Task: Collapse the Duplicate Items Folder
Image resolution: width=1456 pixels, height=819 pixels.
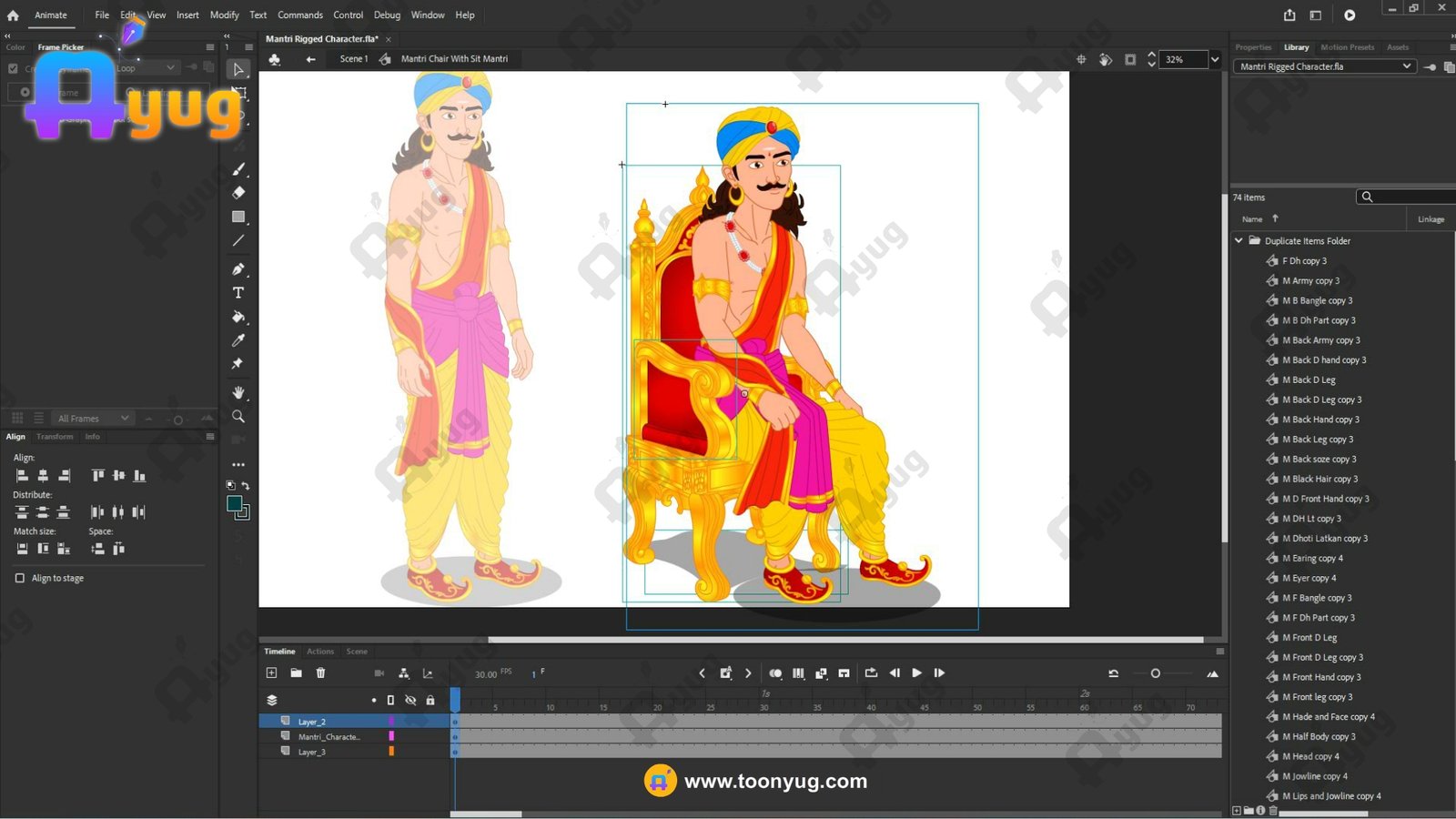Action: point(1239,241)
